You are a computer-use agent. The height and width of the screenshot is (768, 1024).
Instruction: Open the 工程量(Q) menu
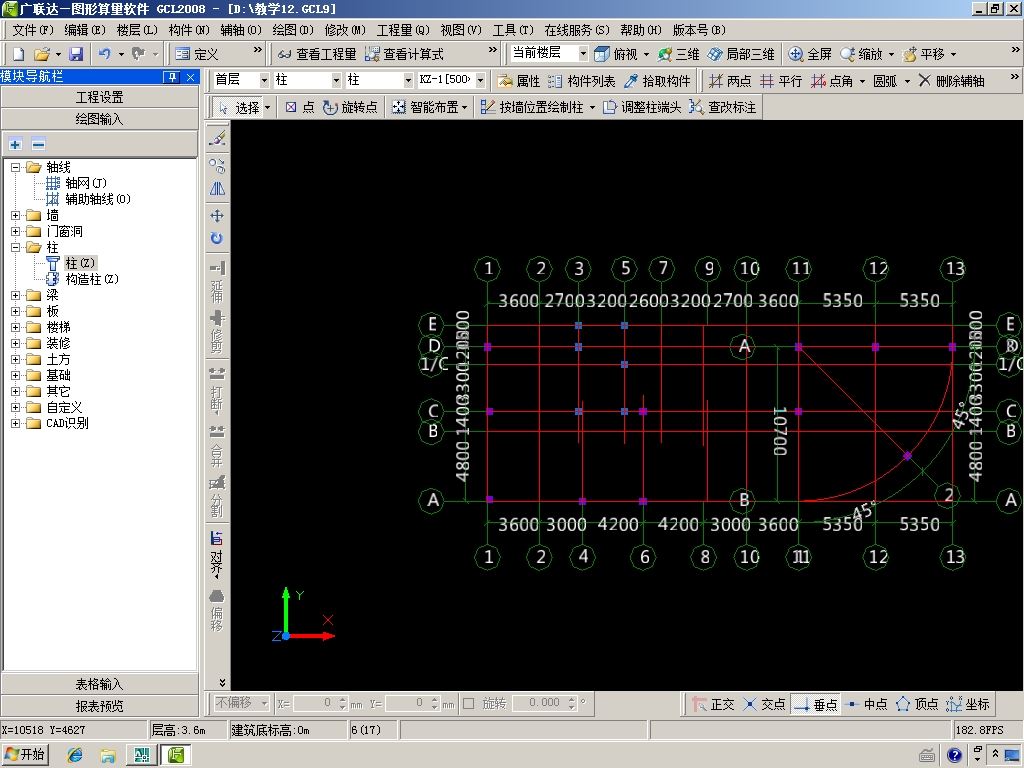tap(403, 30)
